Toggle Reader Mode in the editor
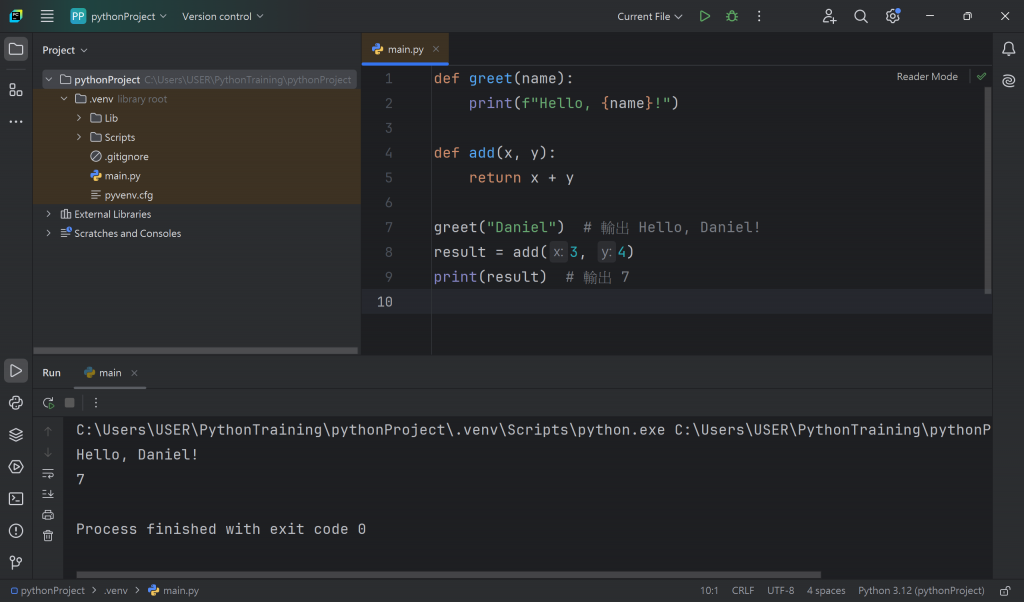 (x=926, y=77)
